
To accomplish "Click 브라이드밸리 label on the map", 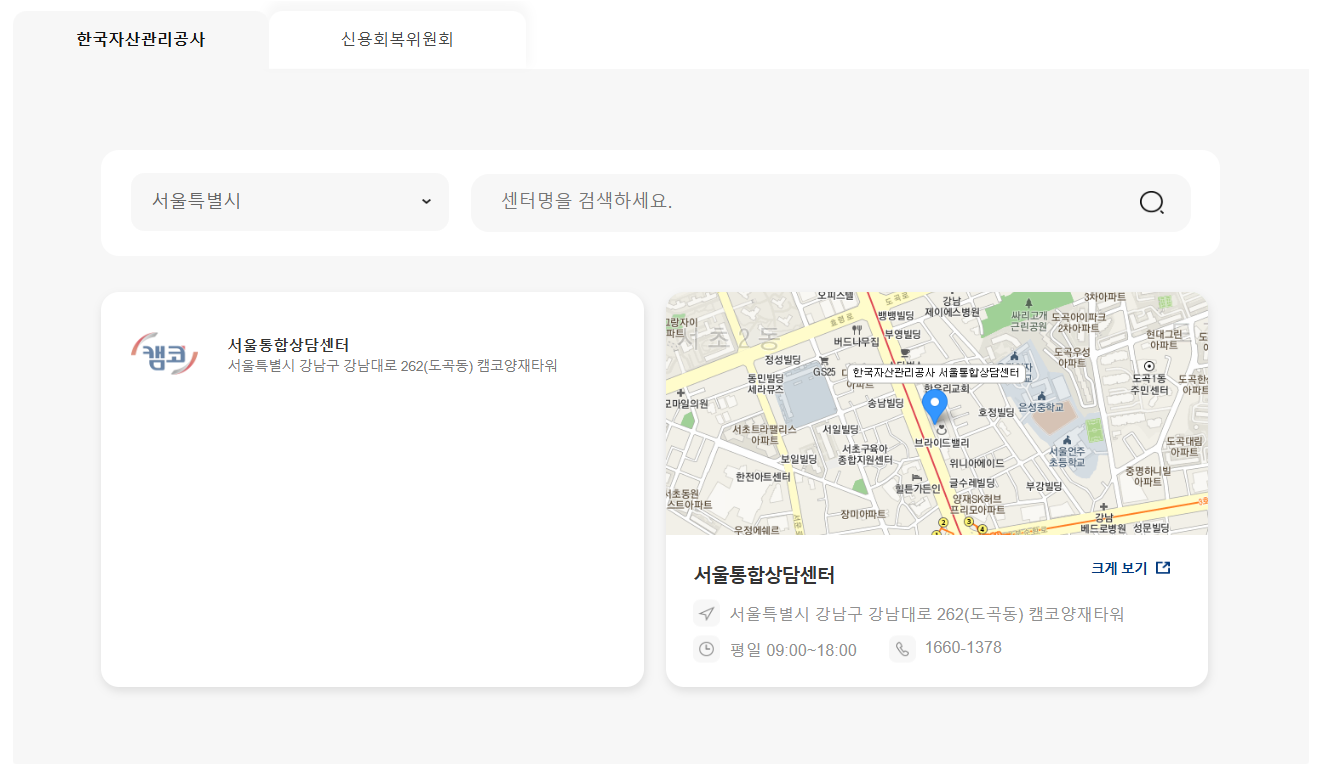I will pyautogui.click(x=941, y=442).
